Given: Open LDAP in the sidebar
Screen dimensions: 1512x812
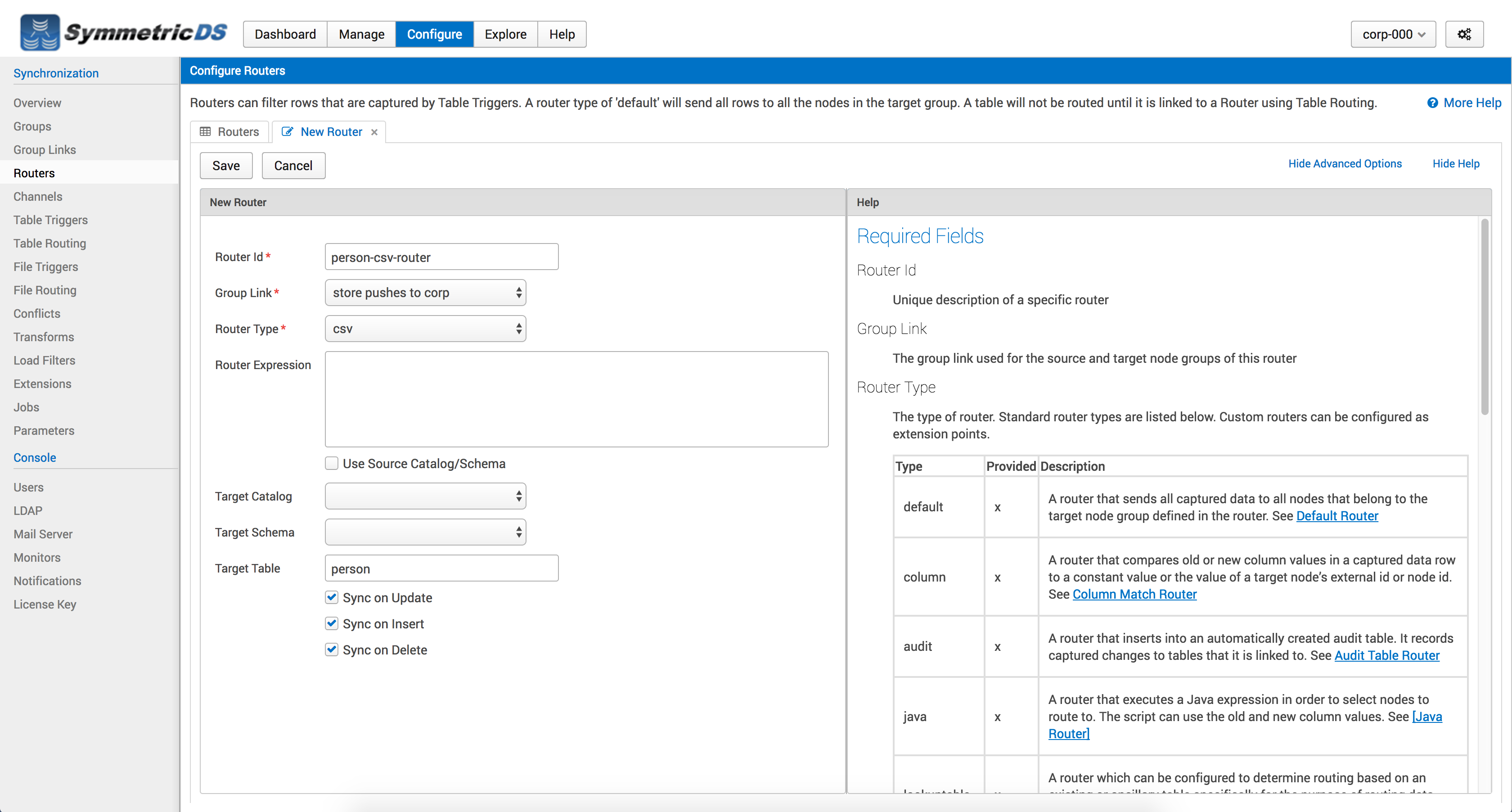Looking at the screenshot, I should 27,511.
